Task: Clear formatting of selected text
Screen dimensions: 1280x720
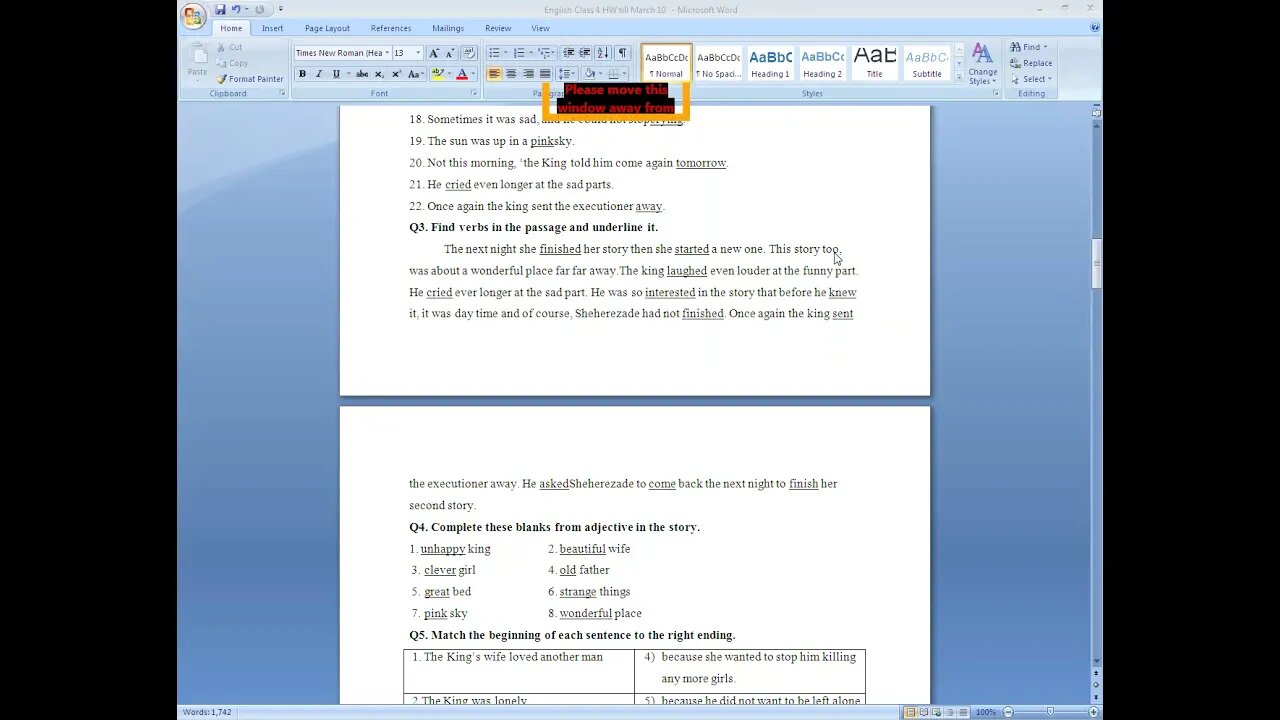Action: pyautogui.click(x=468, y=53)
